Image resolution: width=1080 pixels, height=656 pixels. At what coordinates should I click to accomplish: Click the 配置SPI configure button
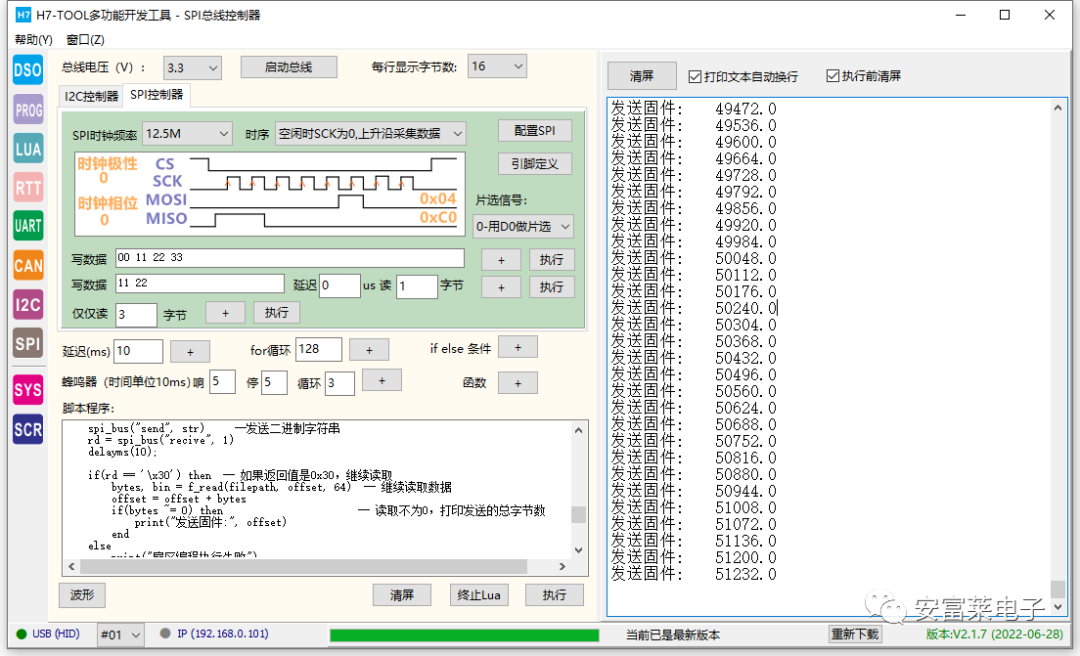click(x=534, y=130)
